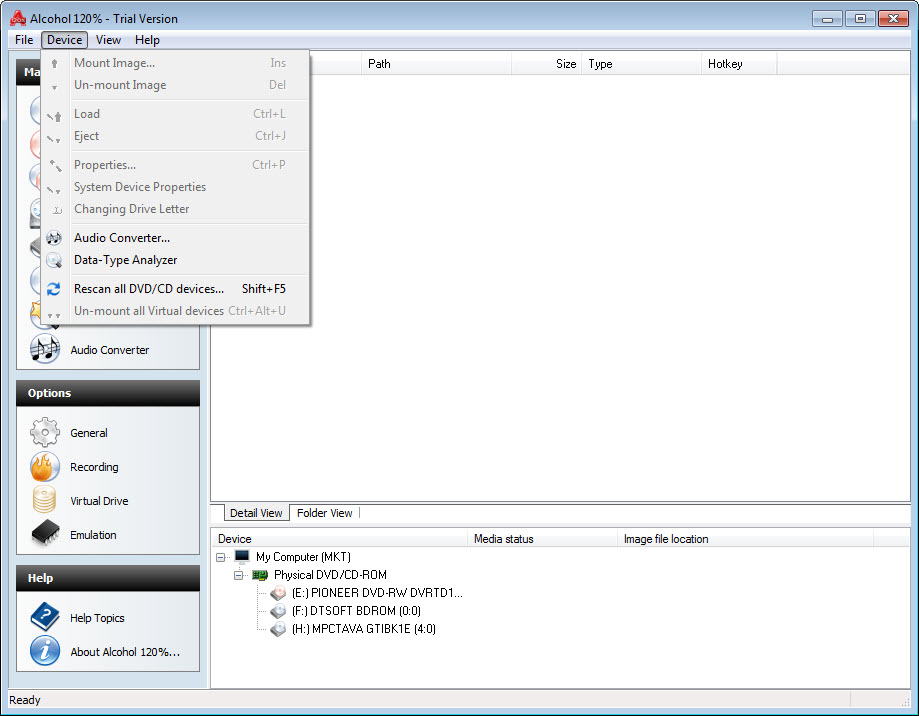The height and width of the screenshot is (716, 919).
Task: Collapse the My Computer tree node
Action: pyautogui.click(x=220, y=557)
